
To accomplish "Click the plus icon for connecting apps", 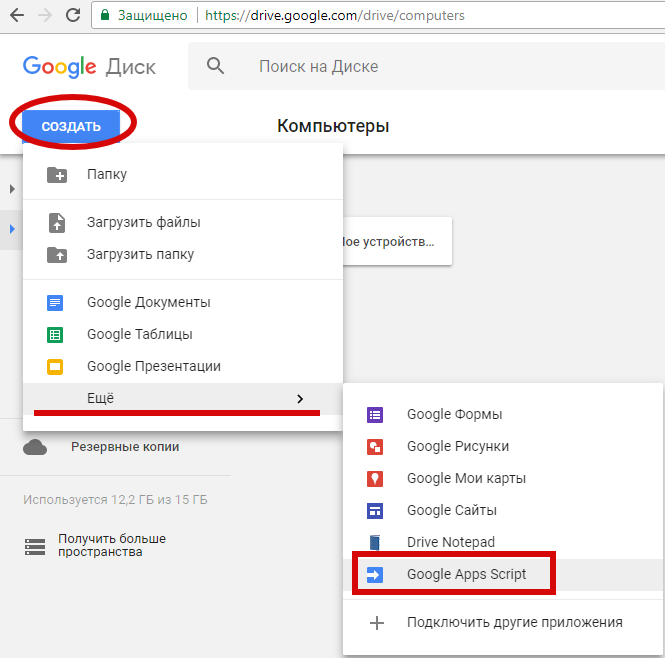I will tap(377, 623).
